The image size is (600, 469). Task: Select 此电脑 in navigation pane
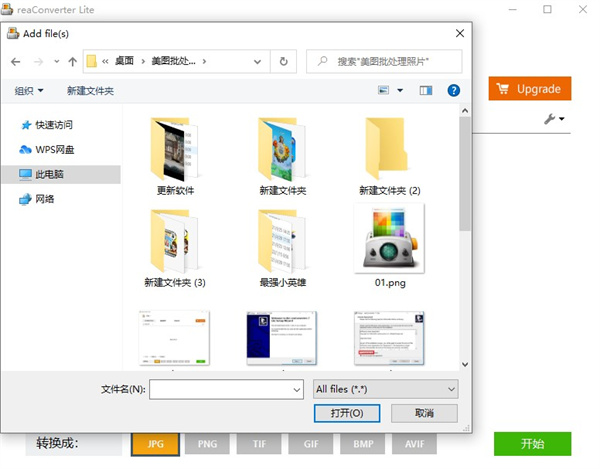pos(49,174)
